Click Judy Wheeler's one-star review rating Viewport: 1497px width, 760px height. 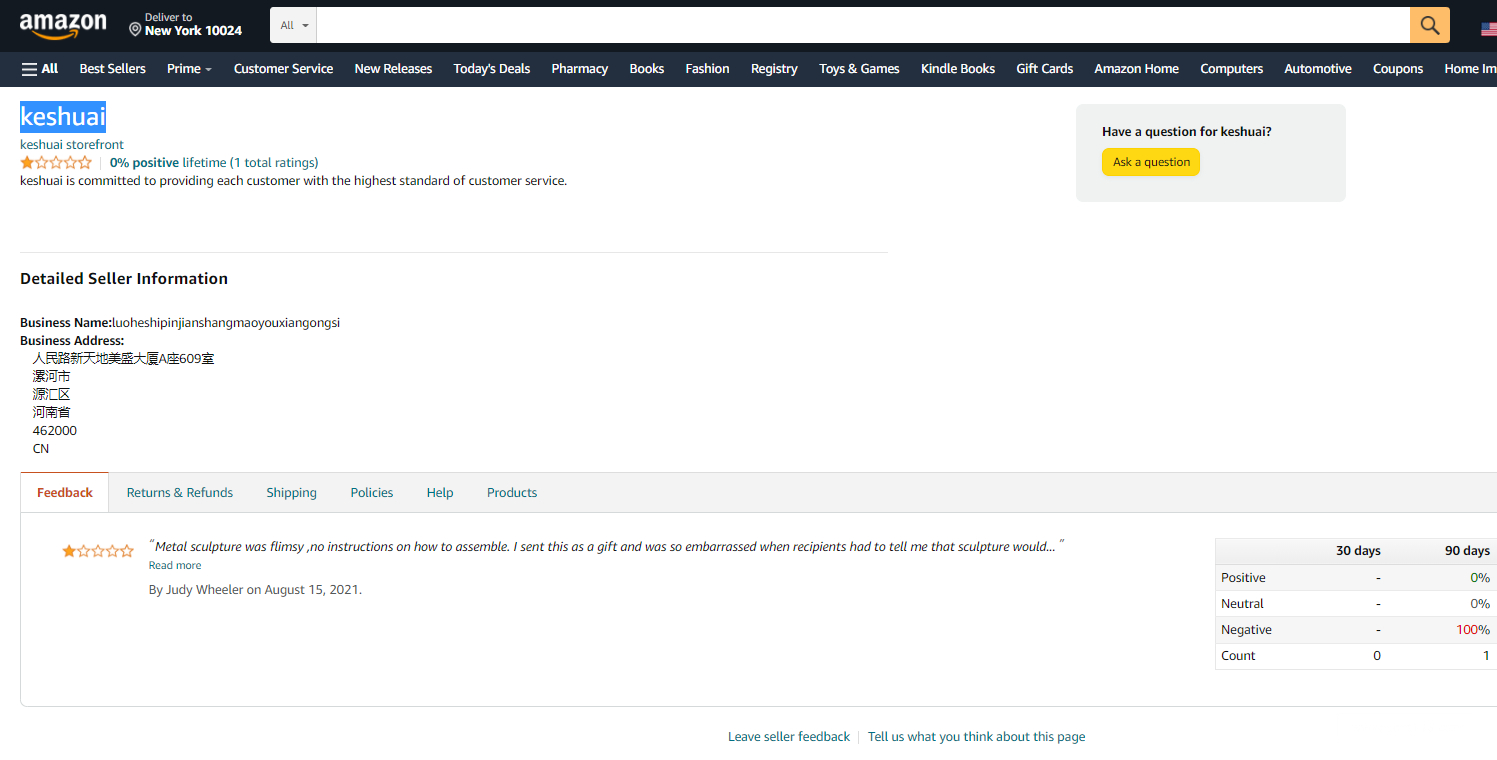(98, 551)
